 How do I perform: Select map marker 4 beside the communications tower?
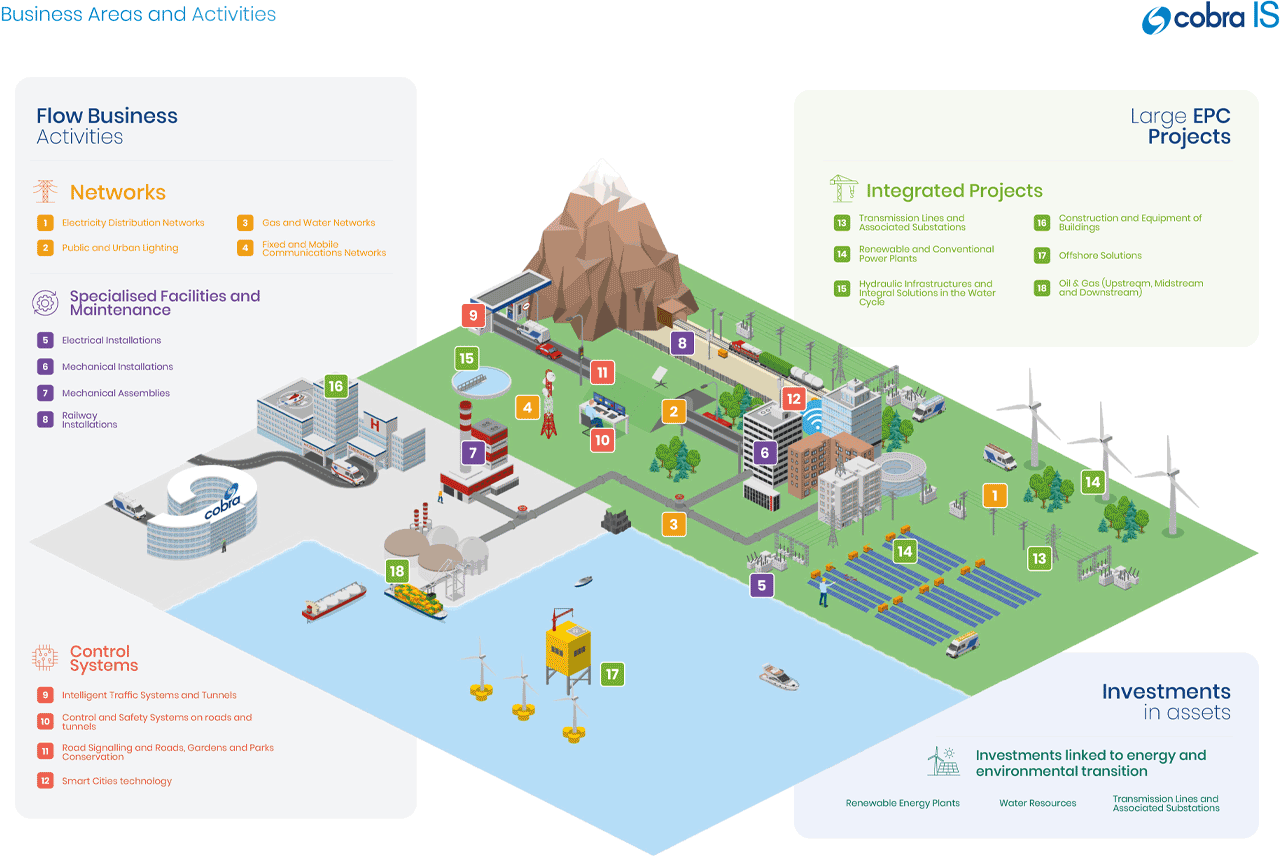pyautogui.click(x=527, y=407)
